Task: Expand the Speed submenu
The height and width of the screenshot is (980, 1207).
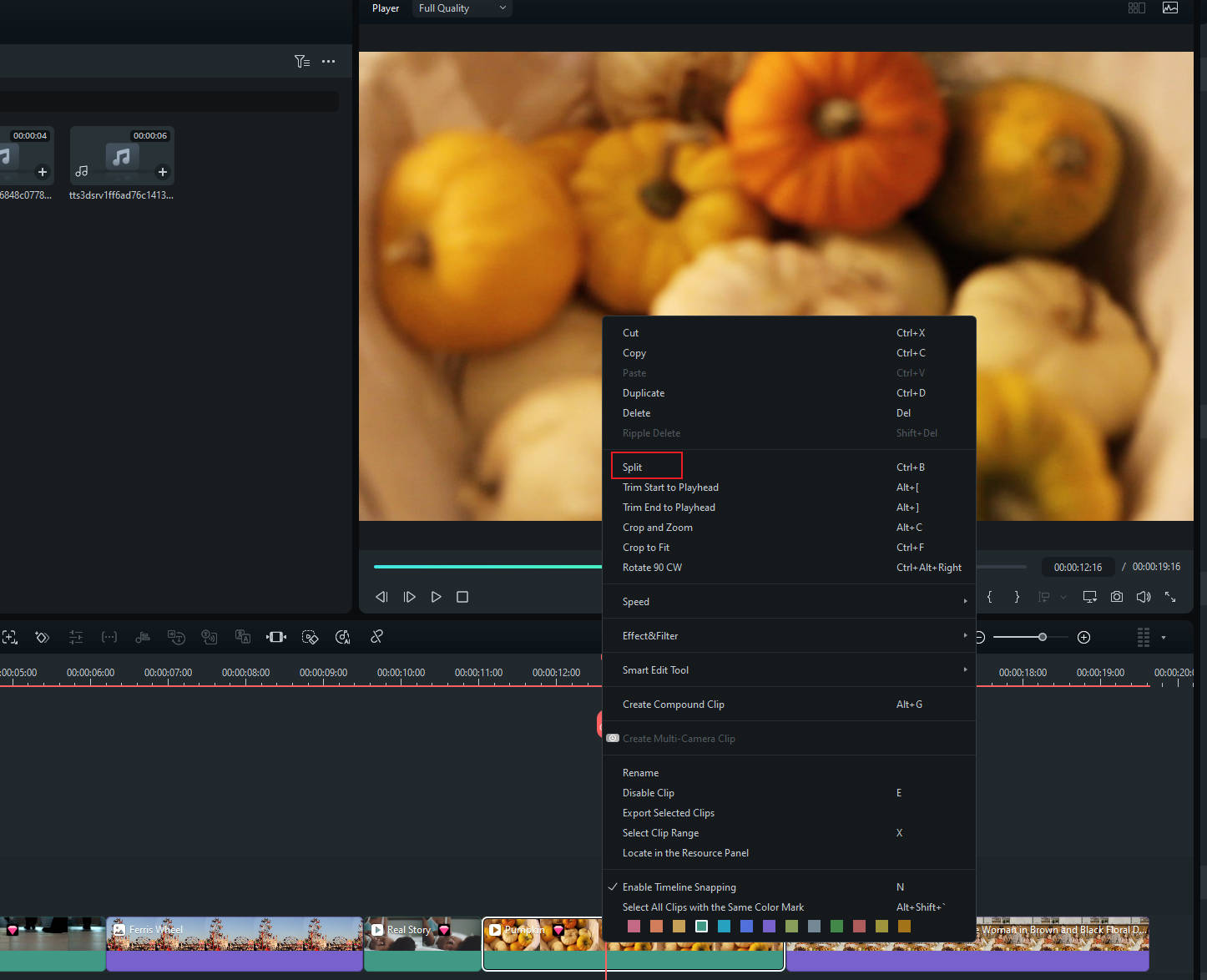Action: tap(789, 602)
